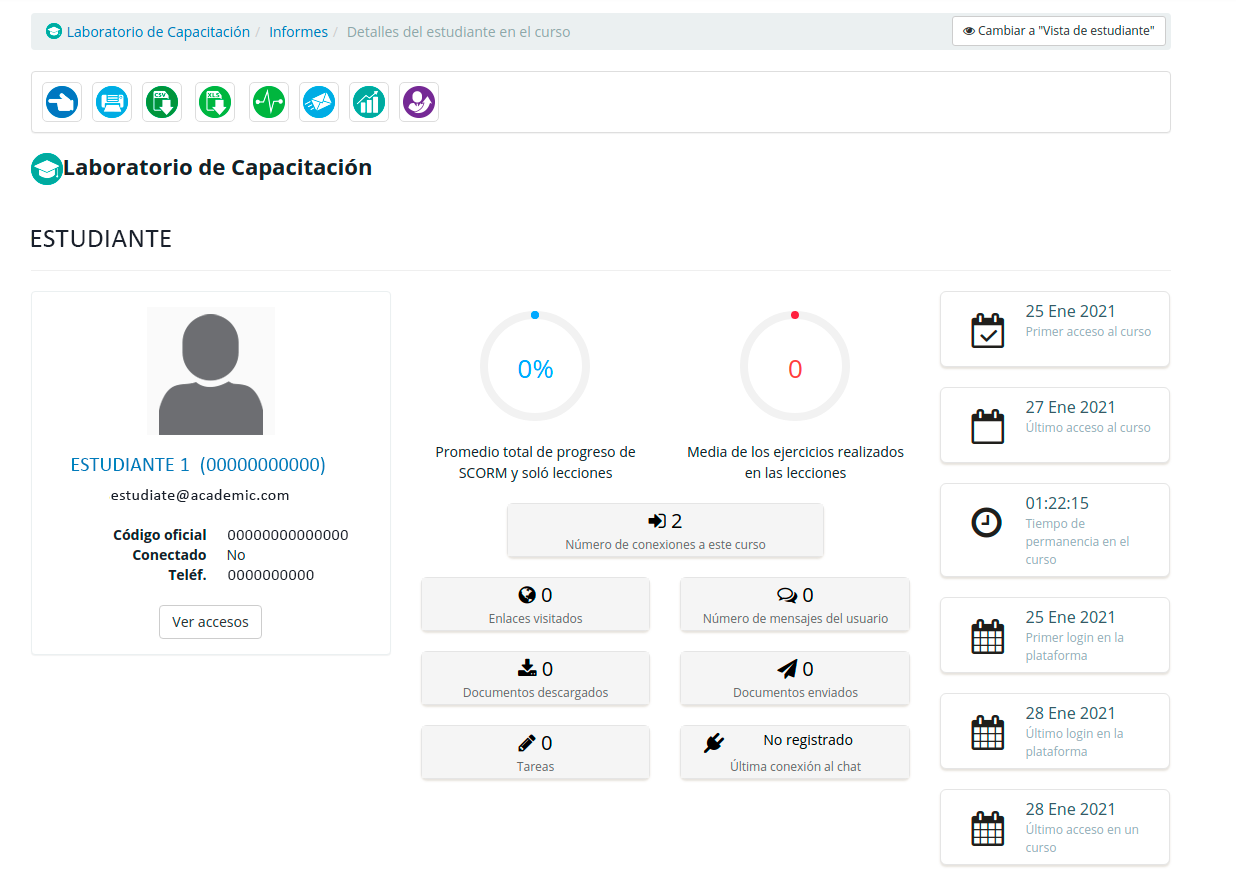The height and width of the screenshot is (891, 1236).
Task: Select the Tiempo de permanencia card
Action: coord(1055,530)
